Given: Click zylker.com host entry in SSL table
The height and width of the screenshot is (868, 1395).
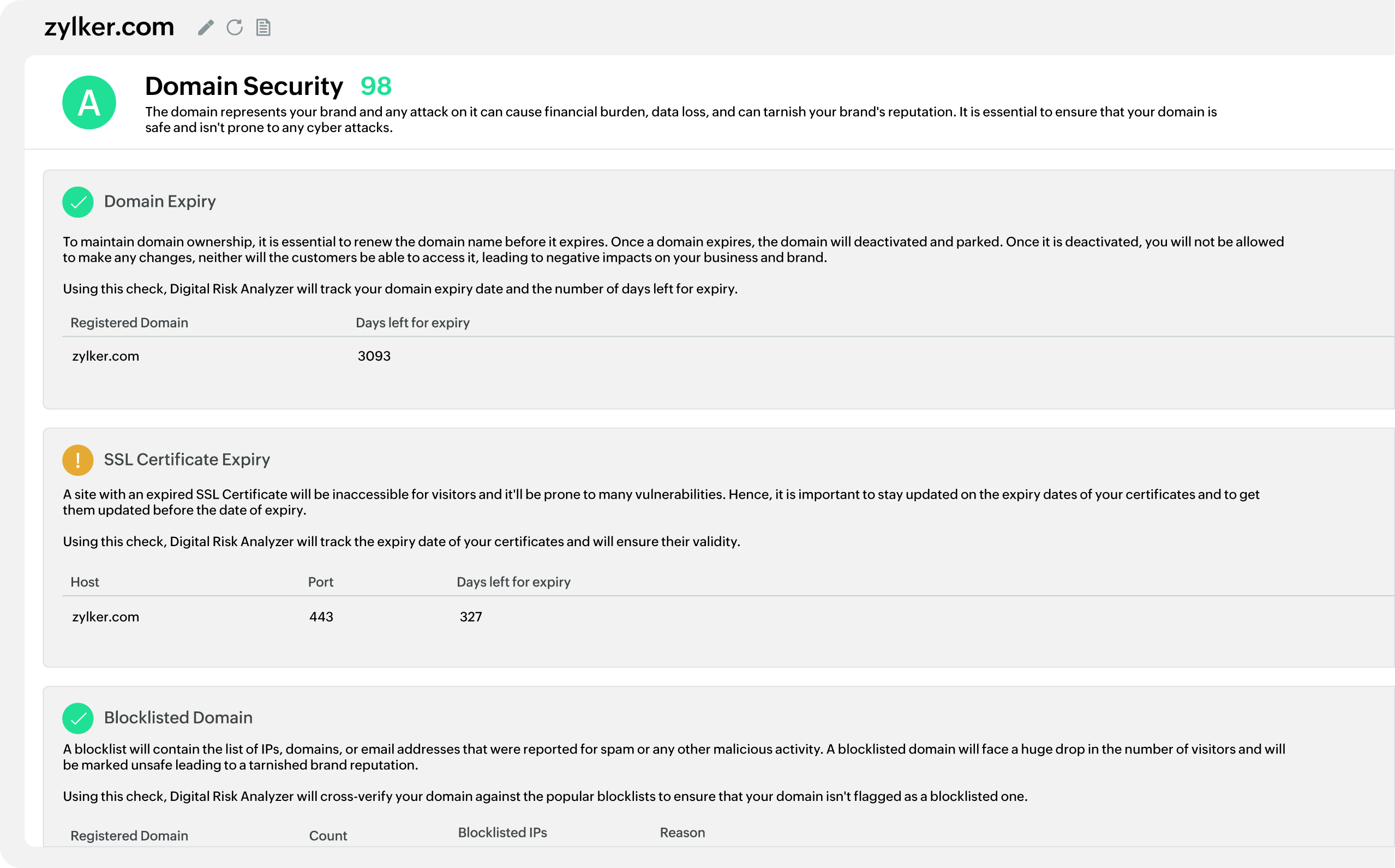Looking at the screenshot, I should click(x=106, y=616).
